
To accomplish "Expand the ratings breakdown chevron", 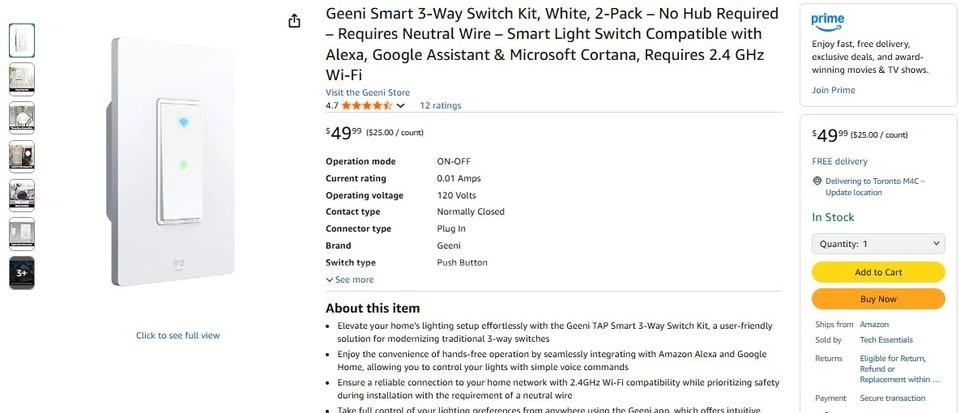I will point(401,106).
